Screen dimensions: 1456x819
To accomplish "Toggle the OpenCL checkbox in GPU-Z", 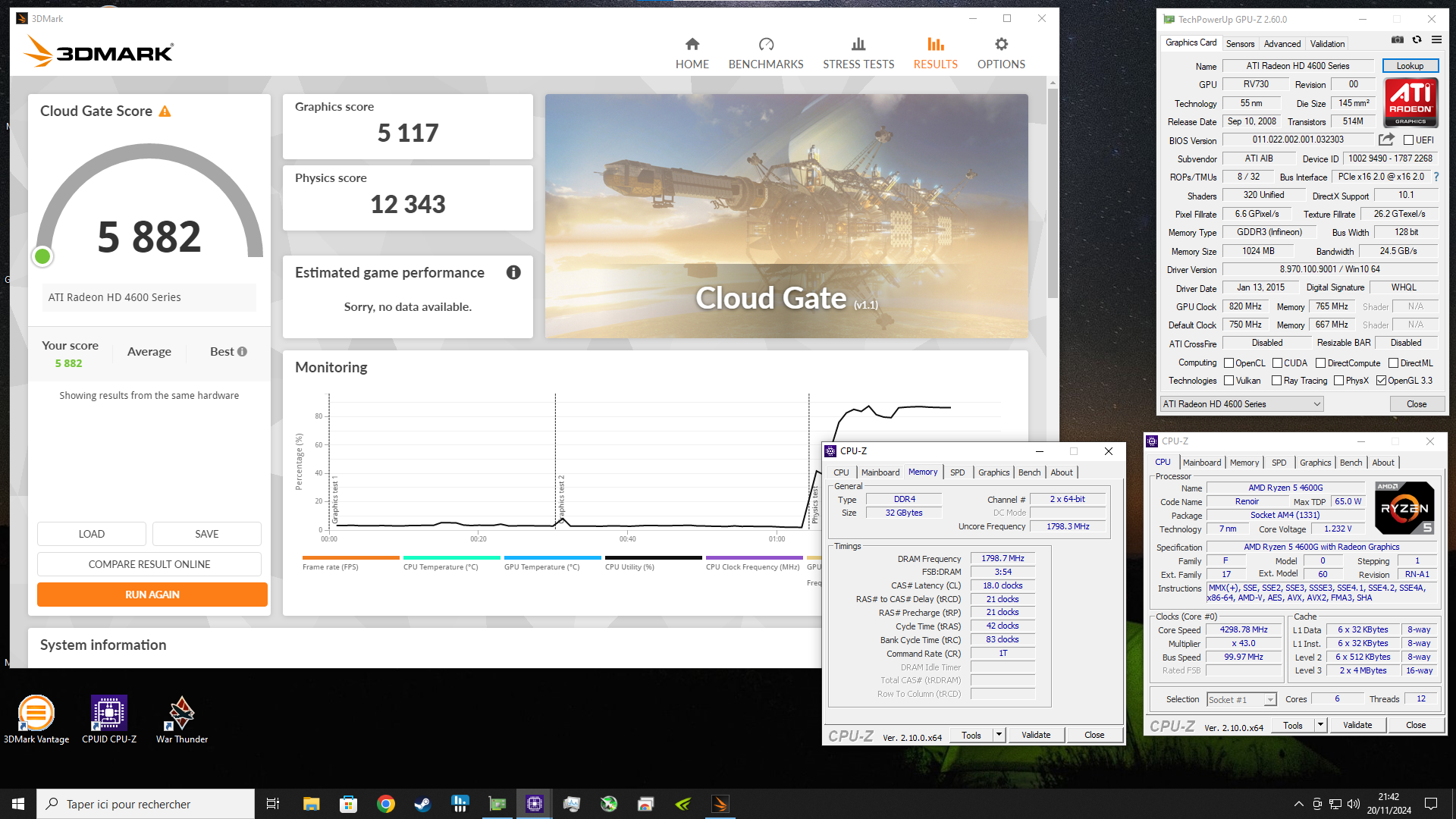I will point(1228,363).
